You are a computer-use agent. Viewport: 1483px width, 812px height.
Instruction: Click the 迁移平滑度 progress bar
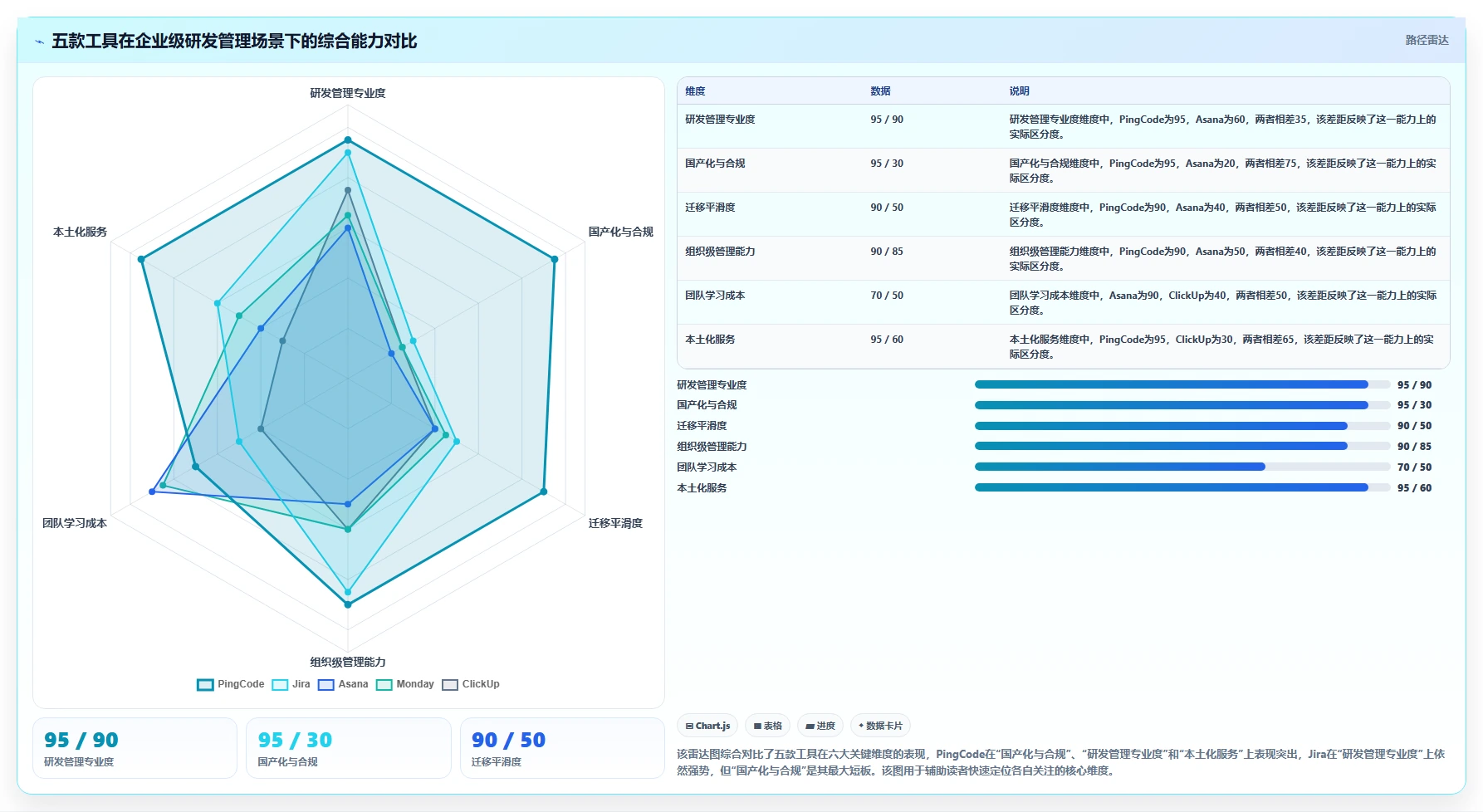tap(1182, 426)
